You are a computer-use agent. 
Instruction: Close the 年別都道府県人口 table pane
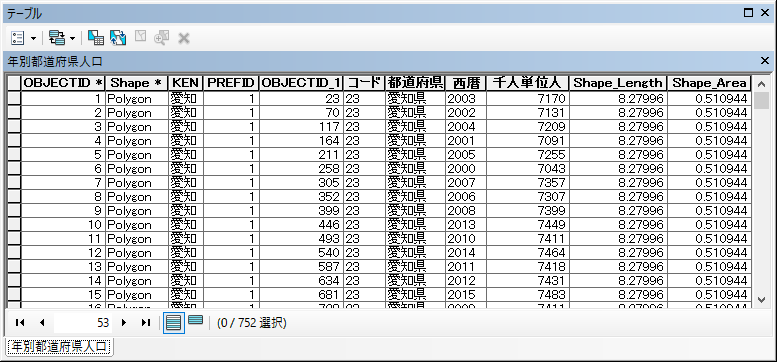(764, 60)
